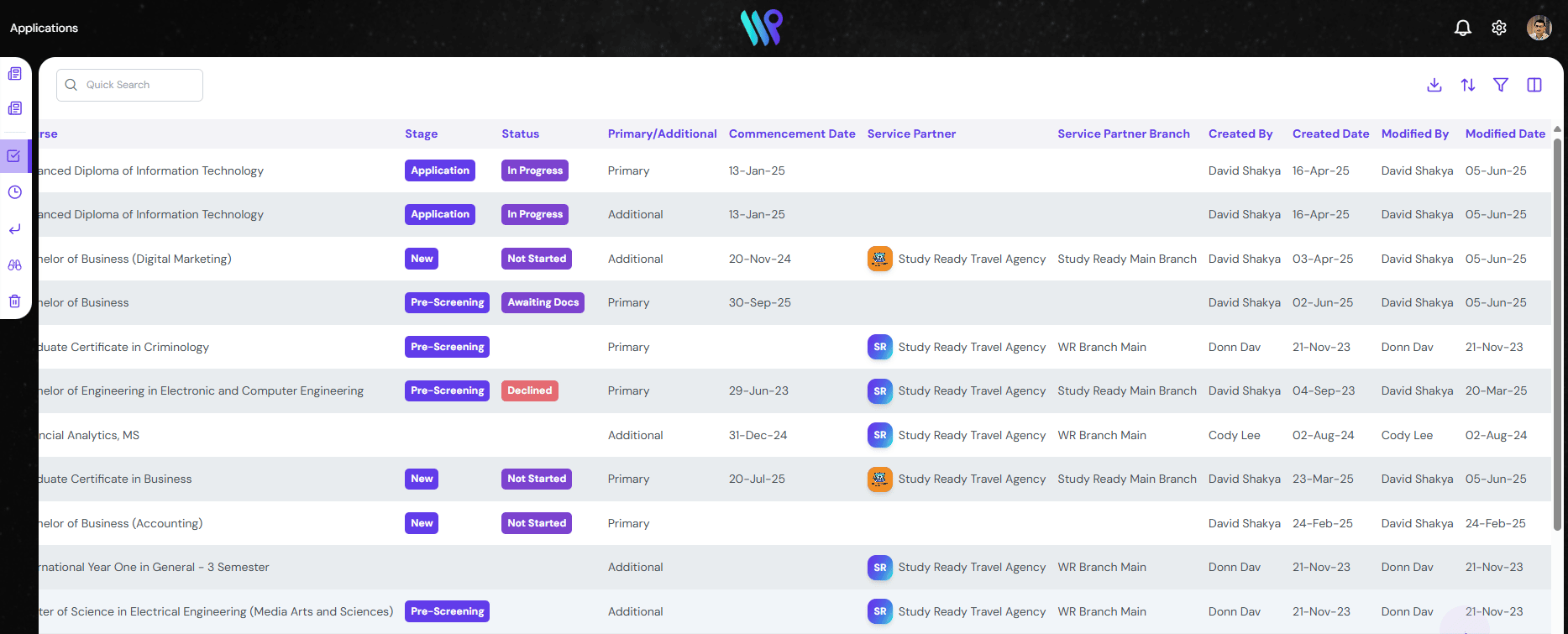The width and height of the screenshot is (1568, 634).
Task: Open the clock icon in sidebar
Action: tap(14, 192)
